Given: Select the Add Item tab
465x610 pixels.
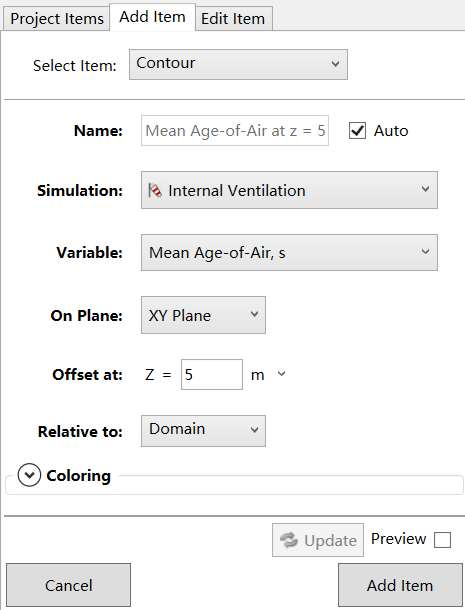Looking at the screenshot, I should click(153, 17).
